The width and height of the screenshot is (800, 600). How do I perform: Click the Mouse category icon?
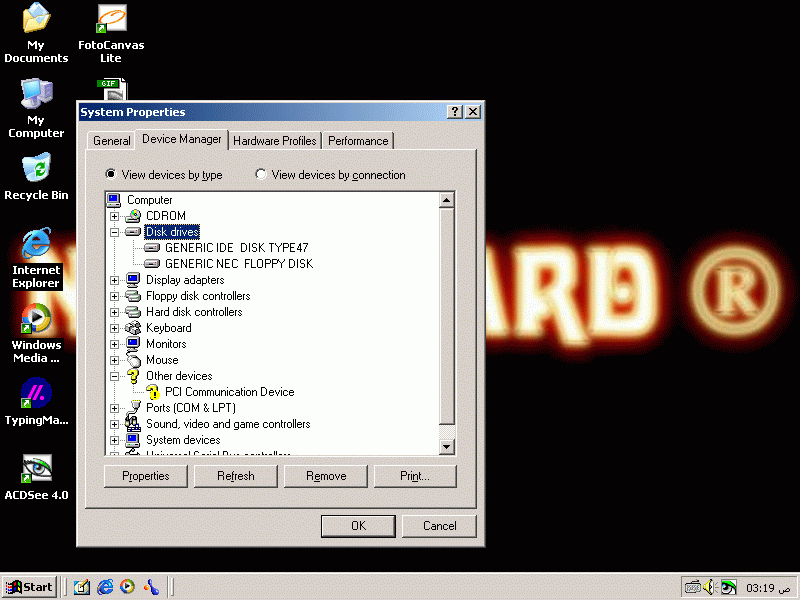(133, 360)
